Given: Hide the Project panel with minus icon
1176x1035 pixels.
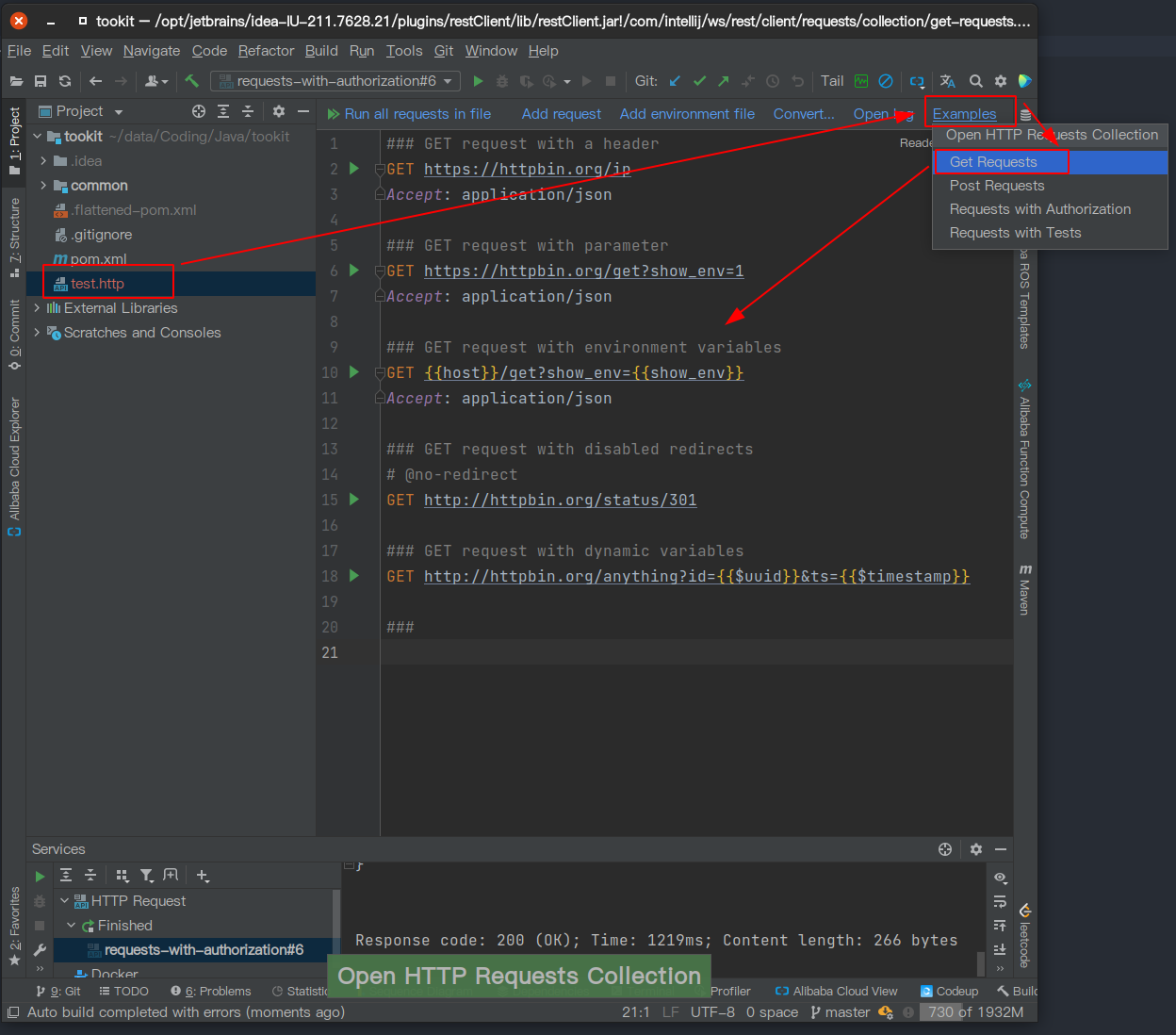Looking at the screenshot, I should click(303, 111).
